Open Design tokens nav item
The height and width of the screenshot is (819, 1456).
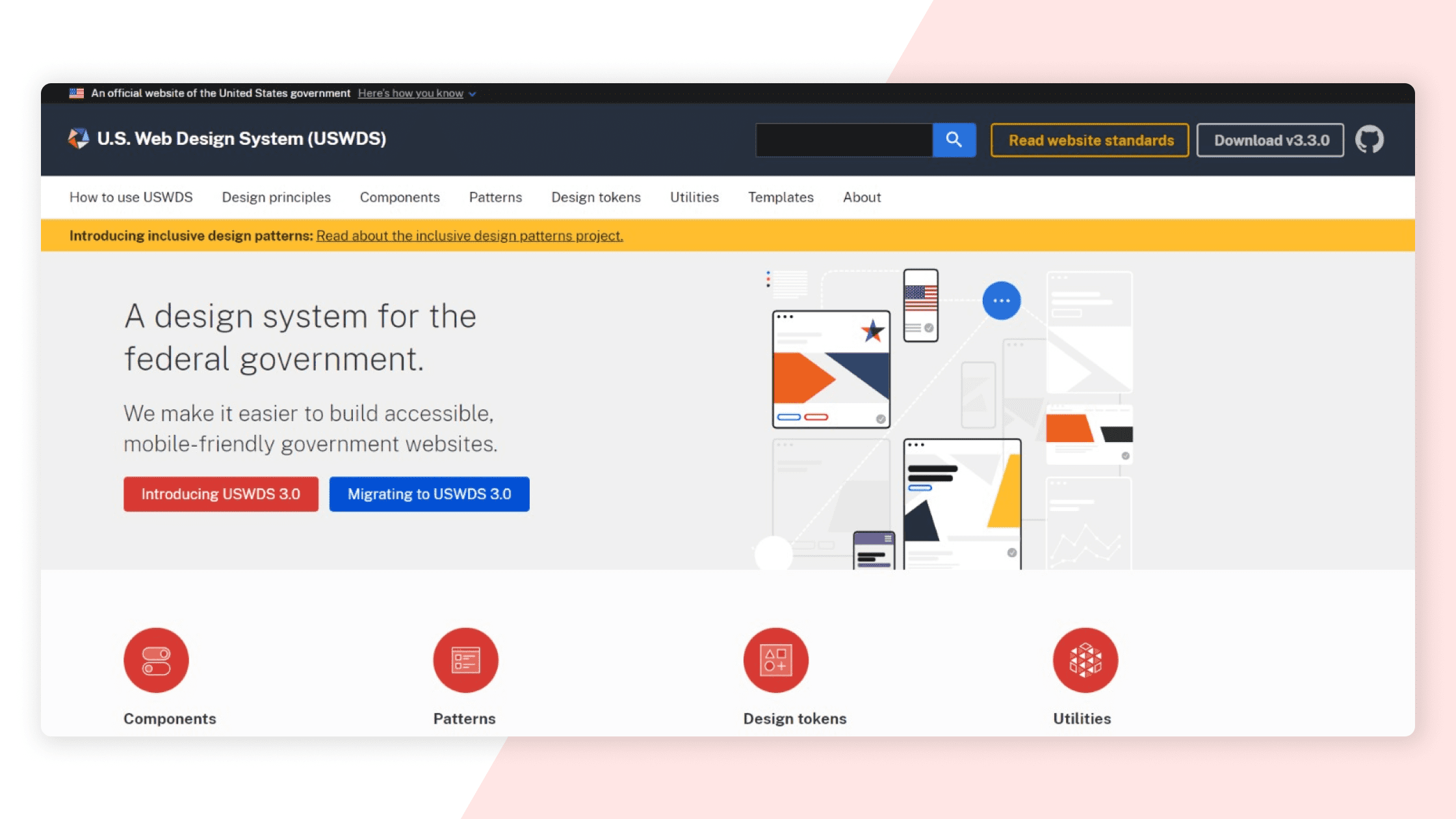596,197
